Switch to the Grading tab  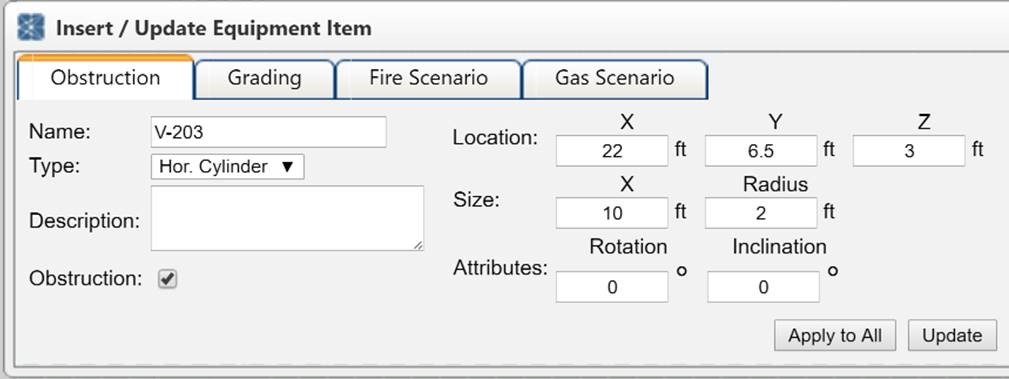(264, 79)
